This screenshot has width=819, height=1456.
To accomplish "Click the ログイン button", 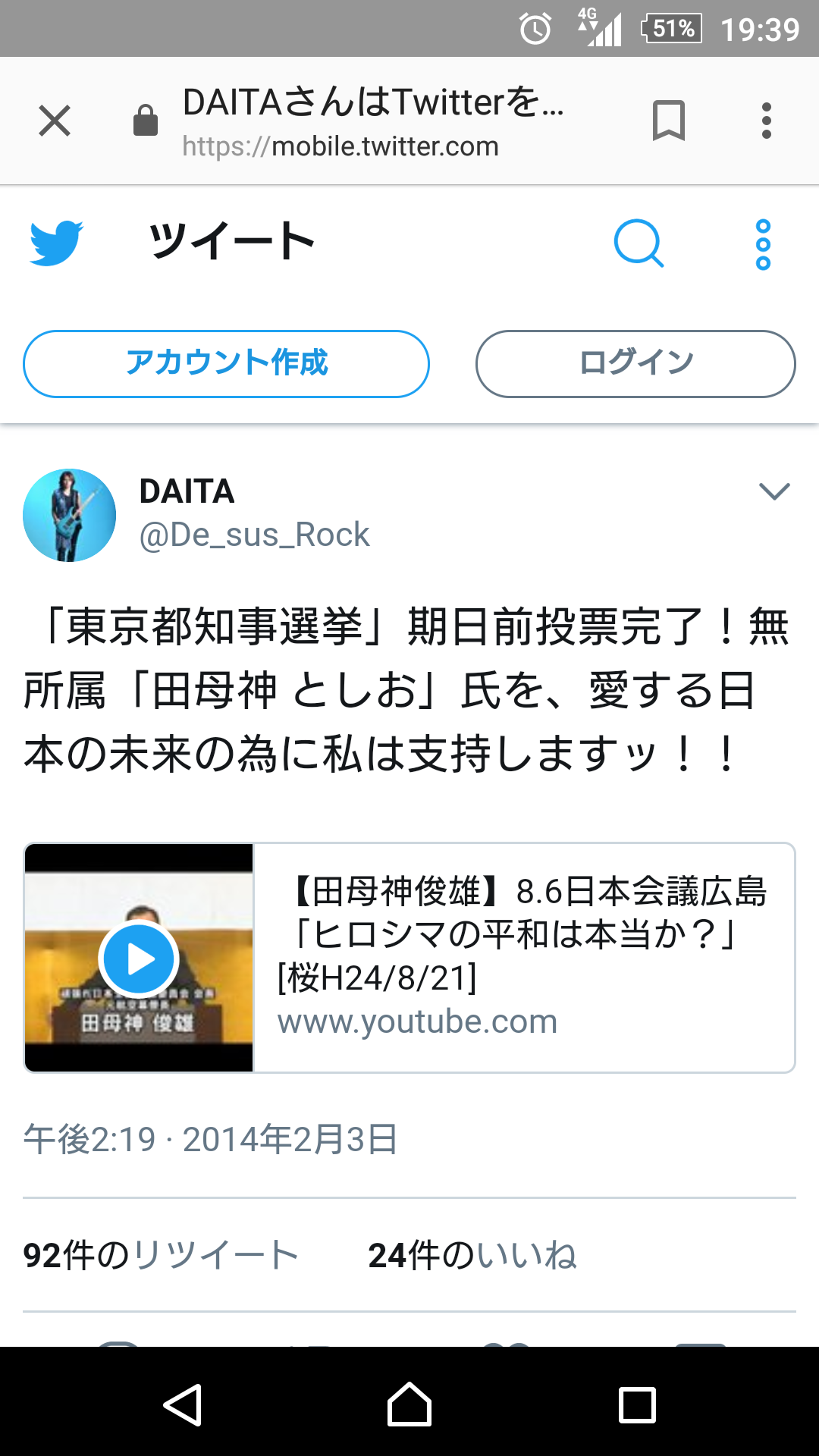I will click(635, 363).
